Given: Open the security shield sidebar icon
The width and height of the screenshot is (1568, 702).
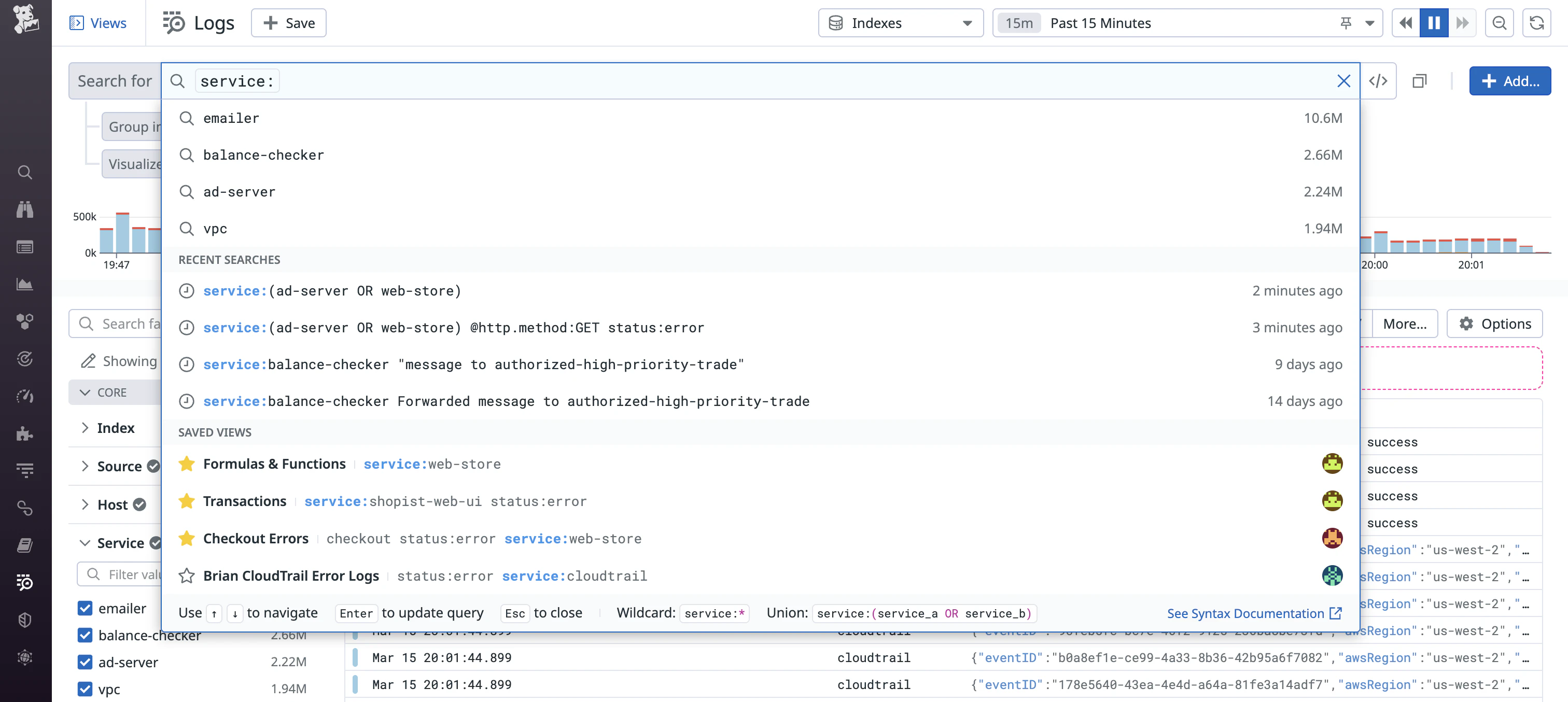Looking at the screenshot, I should [x=25, y=620].
